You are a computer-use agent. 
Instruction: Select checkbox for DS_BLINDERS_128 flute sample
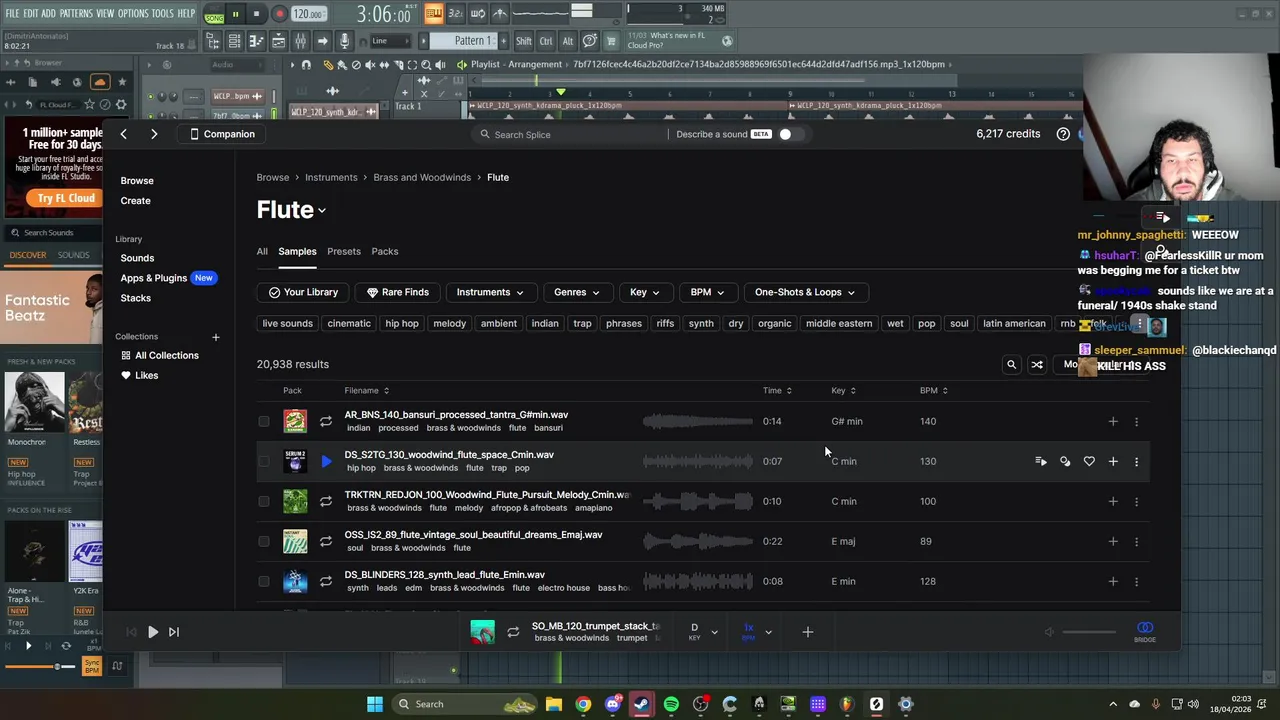point(264,581)
